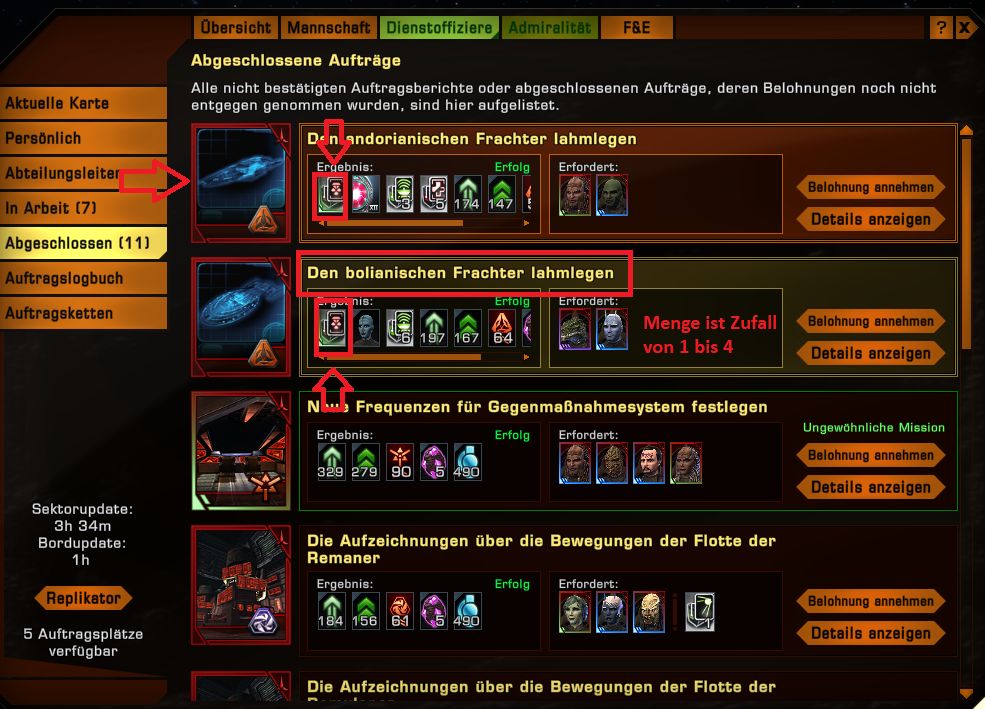Show details of Gegenmaßnahmesystem mission
Viewport: 985px width, 709px height.
point(871,487)
